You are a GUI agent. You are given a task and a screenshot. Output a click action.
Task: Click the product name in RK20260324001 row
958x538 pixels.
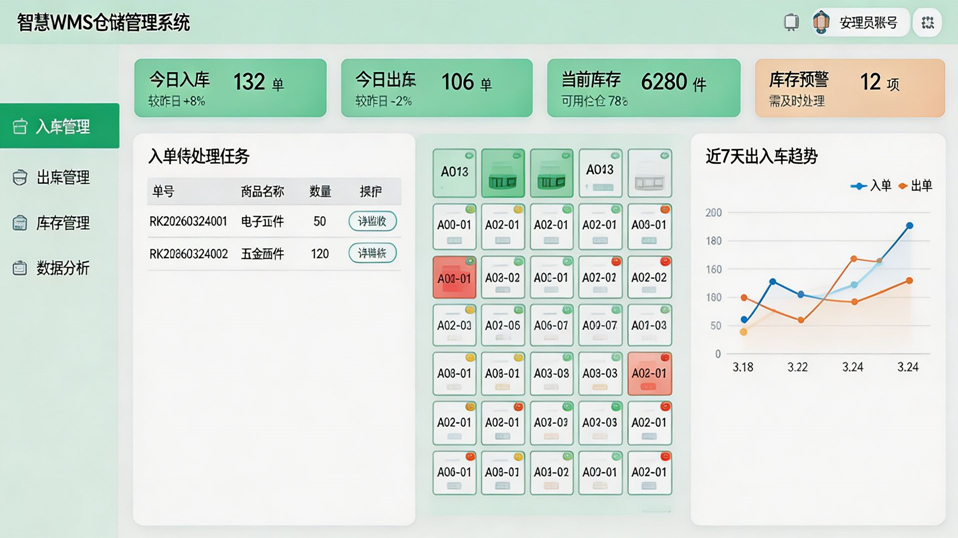262,221
